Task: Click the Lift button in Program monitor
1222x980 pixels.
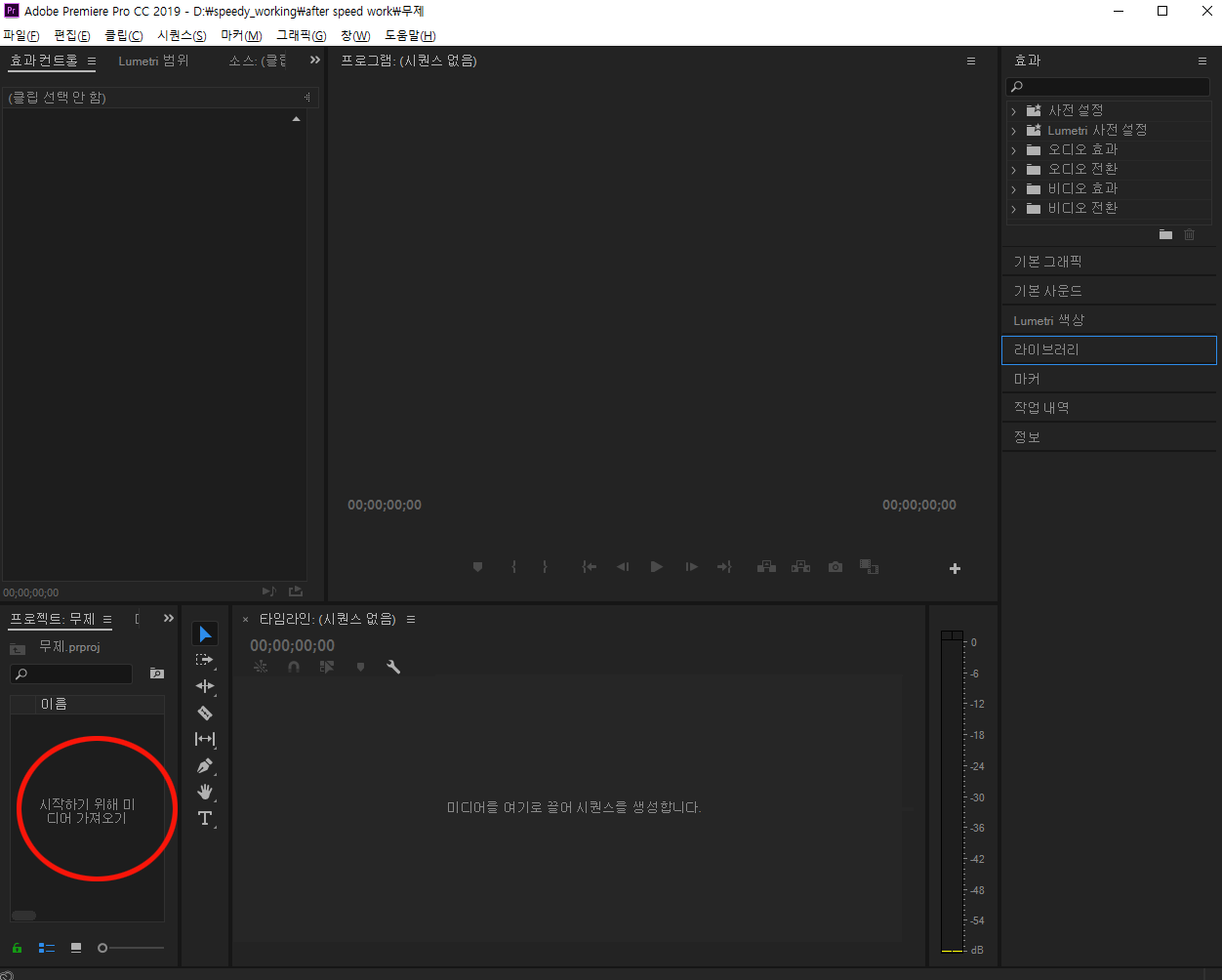Action: [x=767, y=567]
